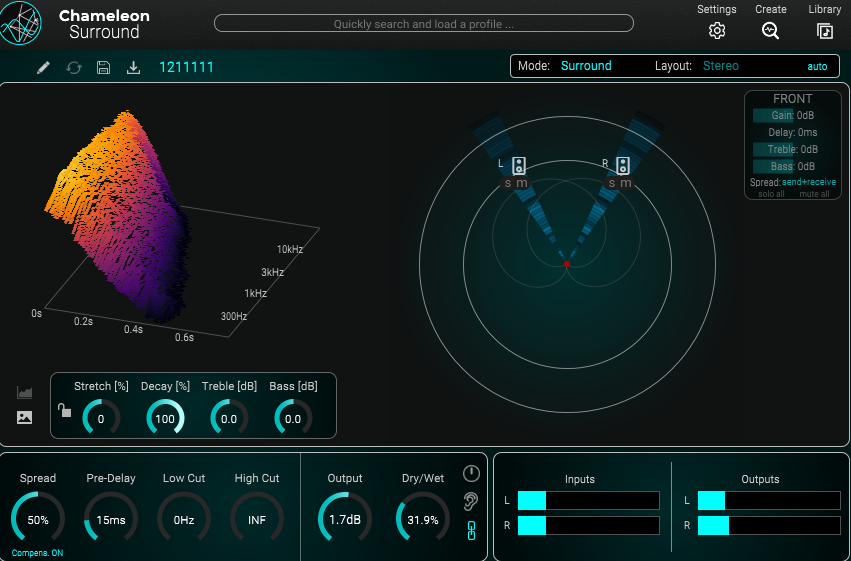The height and width of the screenshot is (561, 851).
Task: Open the Create profile icon
Action: click(770, 30)
